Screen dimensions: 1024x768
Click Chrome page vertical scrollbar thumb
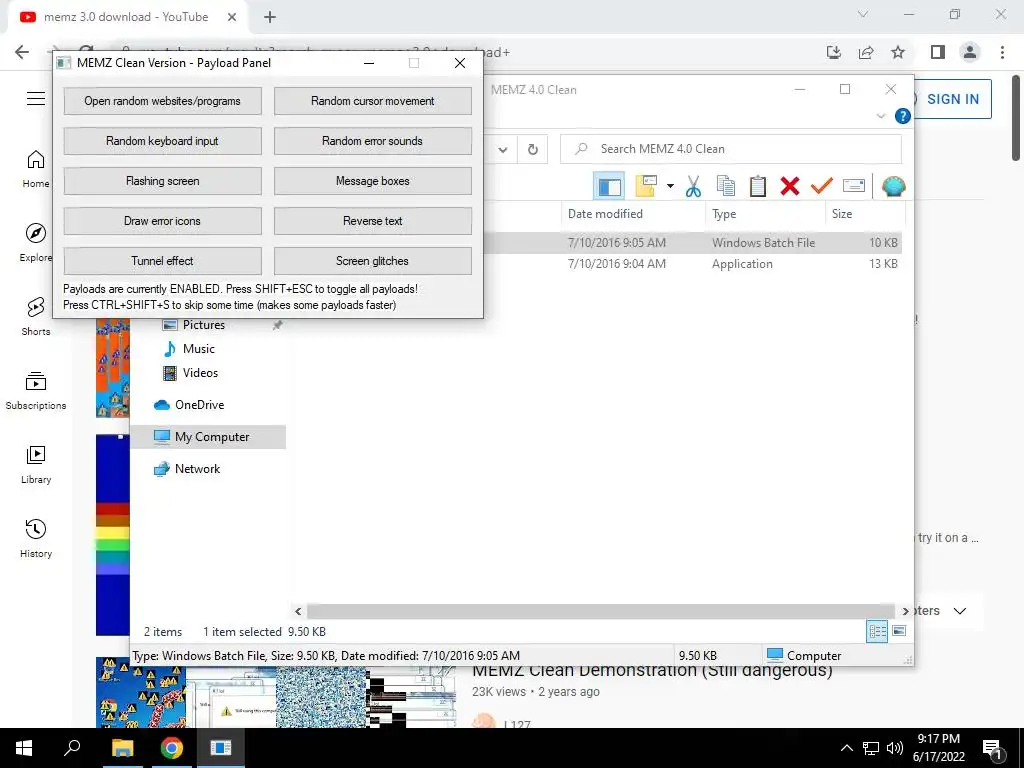(1016, 119)
